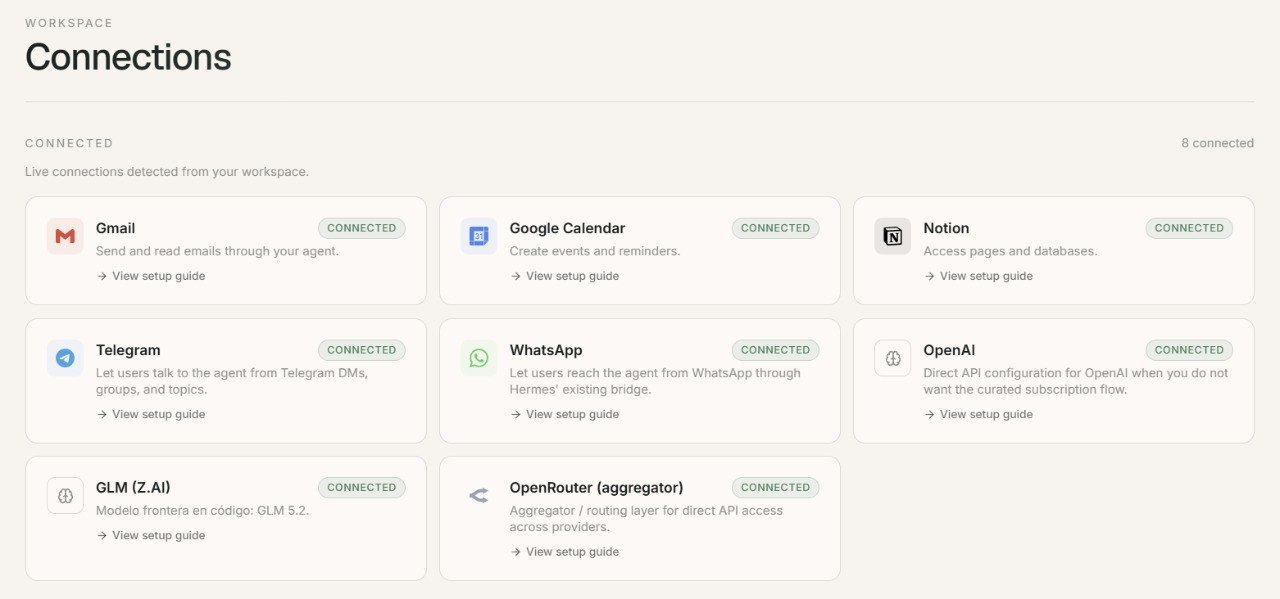Image resolution: width=1280 pixels, height=599 pixels.
Task: Click the 'Aggregator / routing layer' description
Action: tap(646, 519)
